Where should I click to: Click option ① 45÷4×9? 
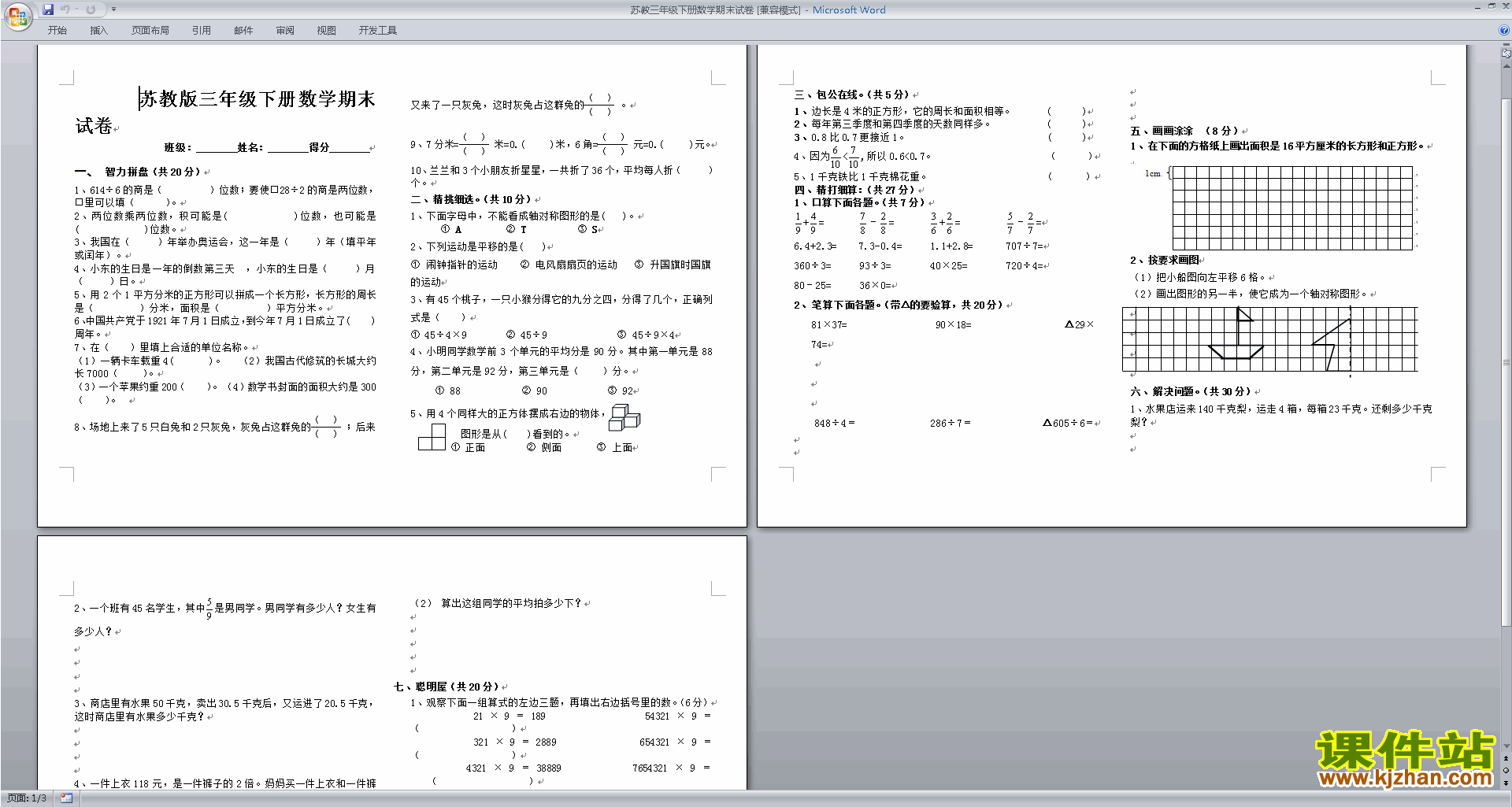coord(439,335)
